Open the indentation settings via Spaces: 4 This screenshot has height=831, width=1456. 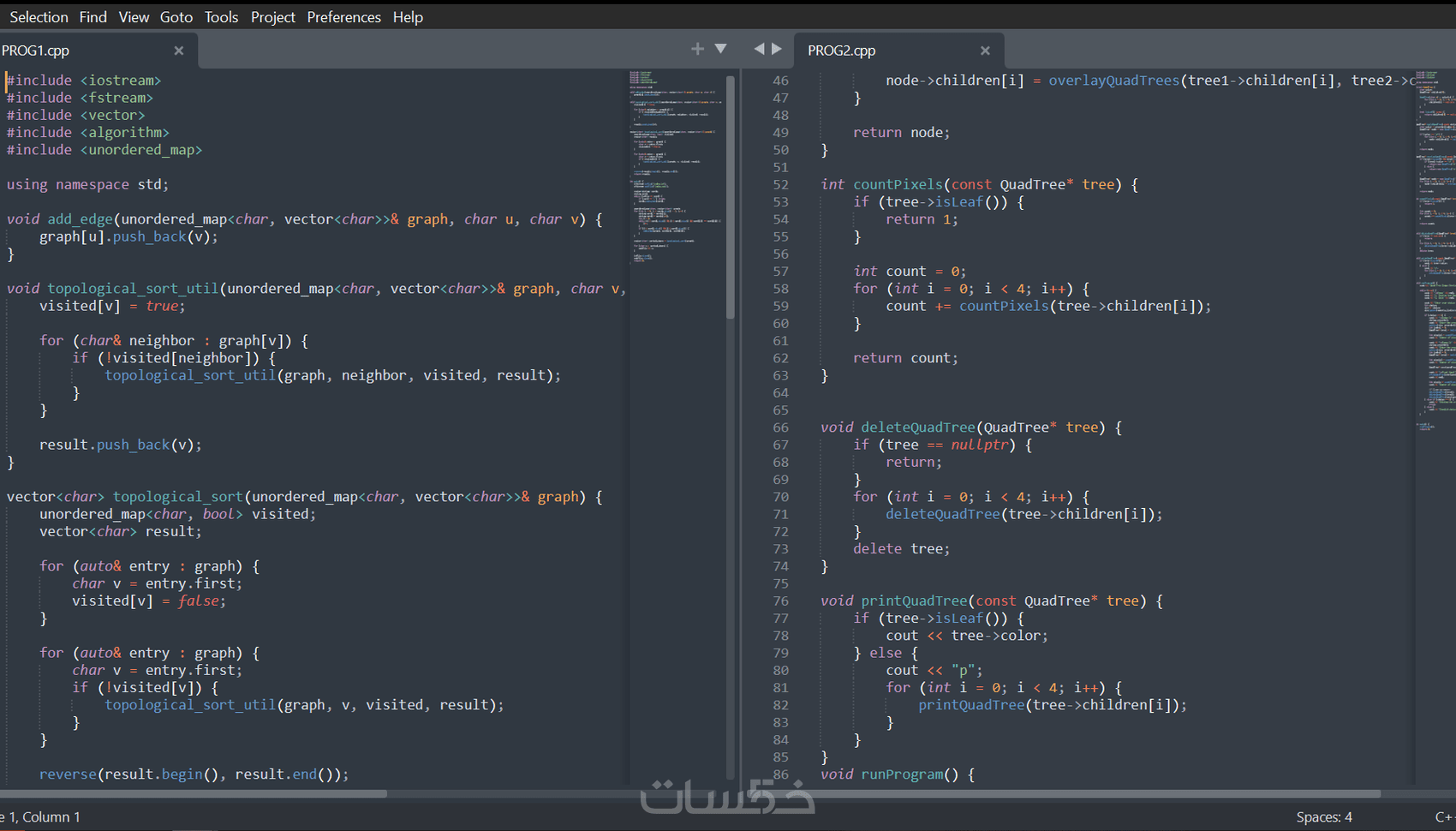tap(1324, 816)
